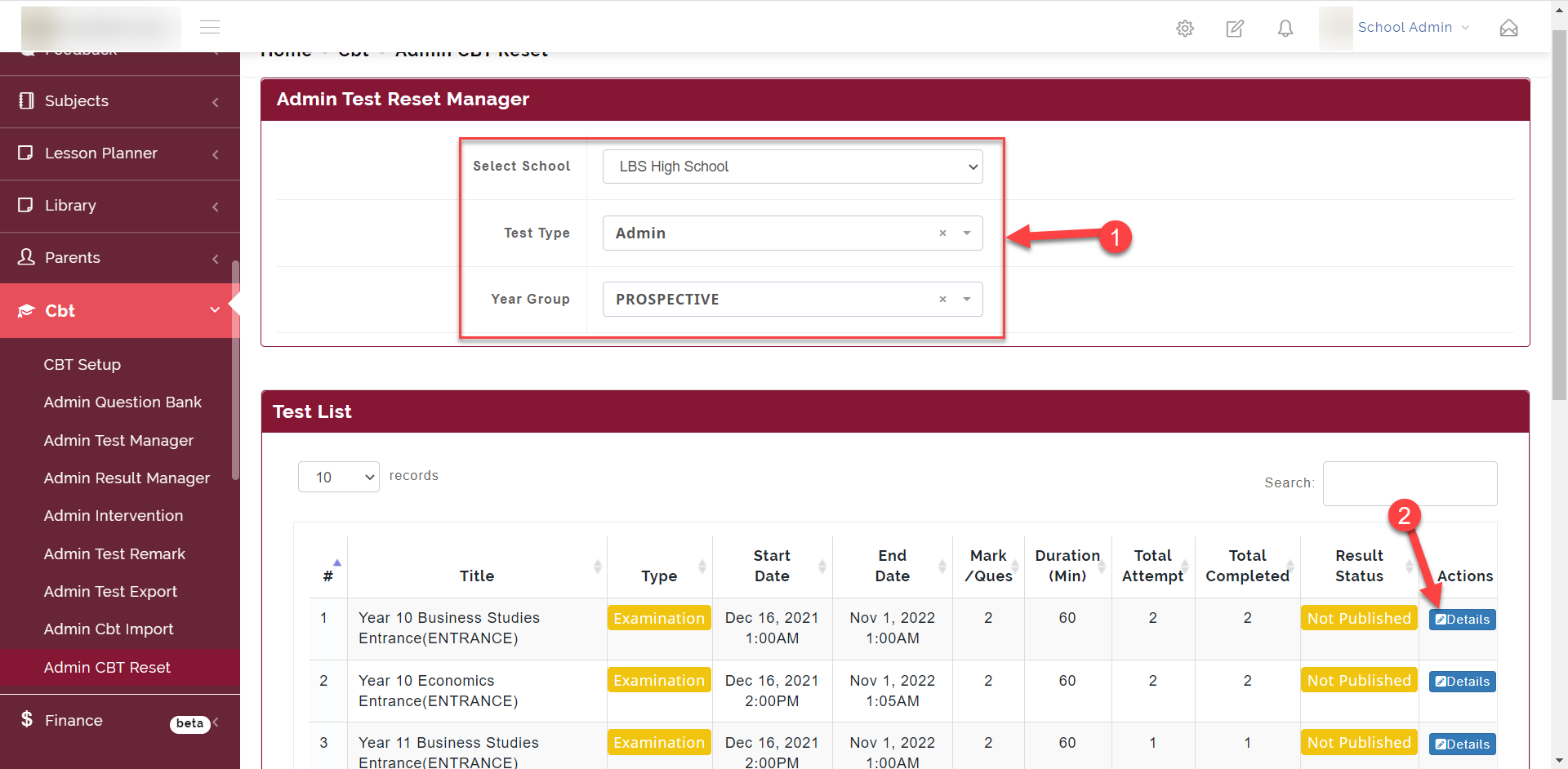Open Details for Year 10 Business Studies
This screenshot has width=1568, height=769.
tap(1462, 620)
